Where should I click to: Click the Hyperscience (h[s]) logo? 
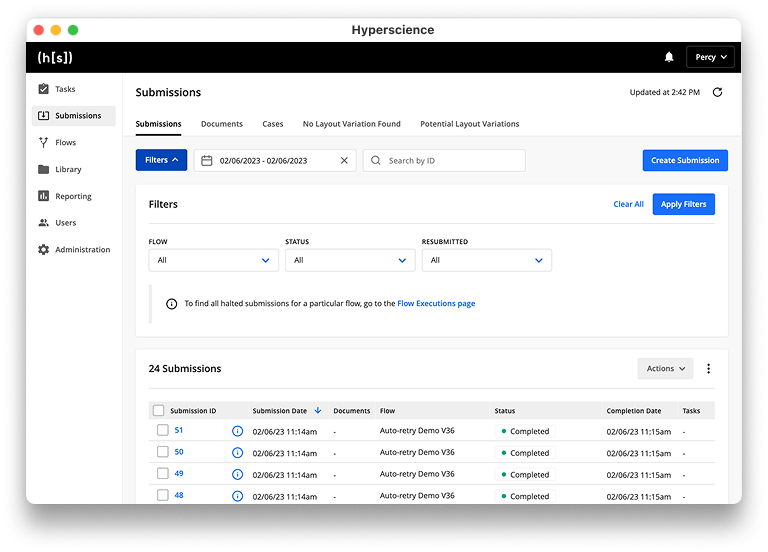click(55, 57)
